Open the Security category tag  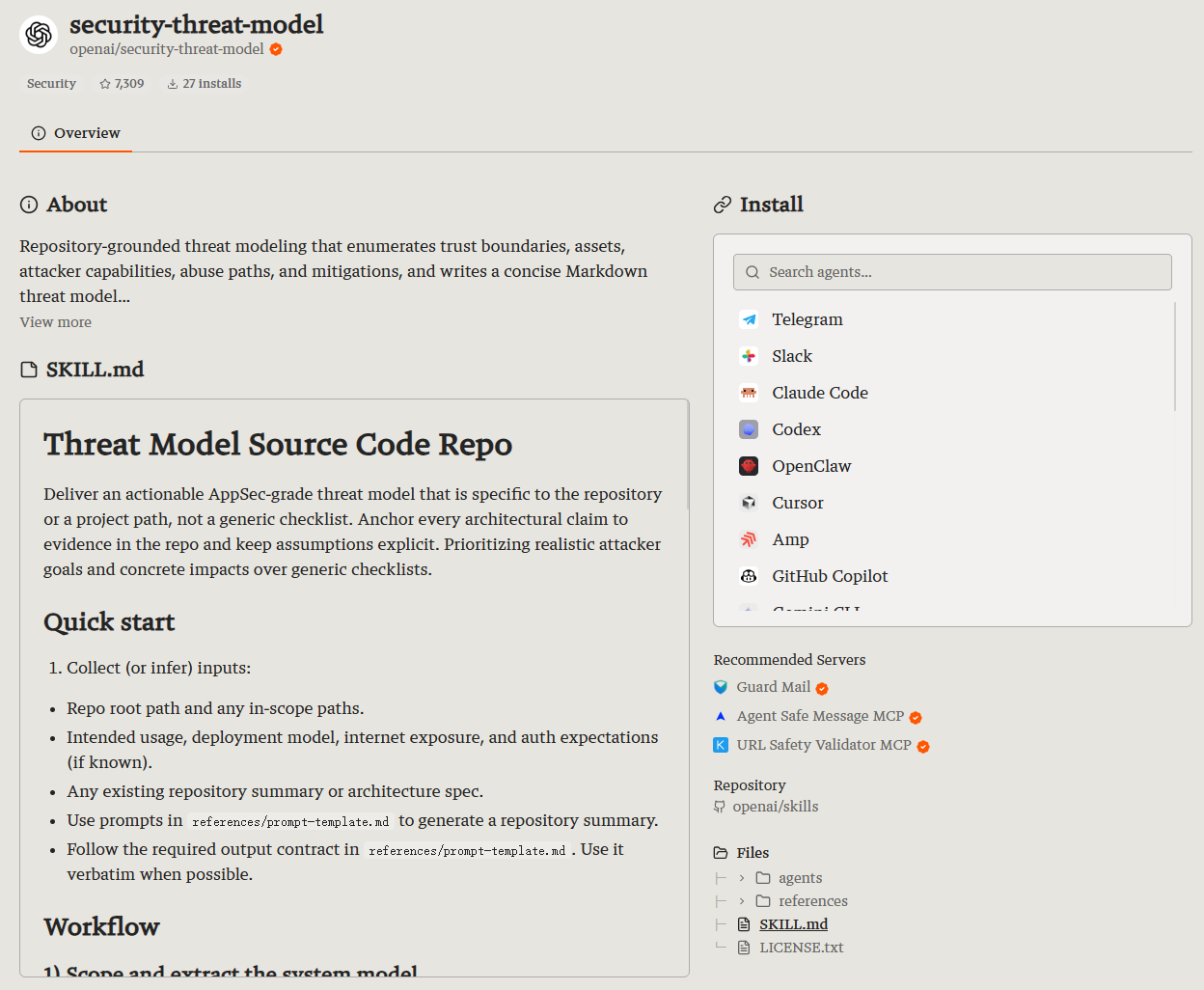pyautogui.click(x=51, y=84)
